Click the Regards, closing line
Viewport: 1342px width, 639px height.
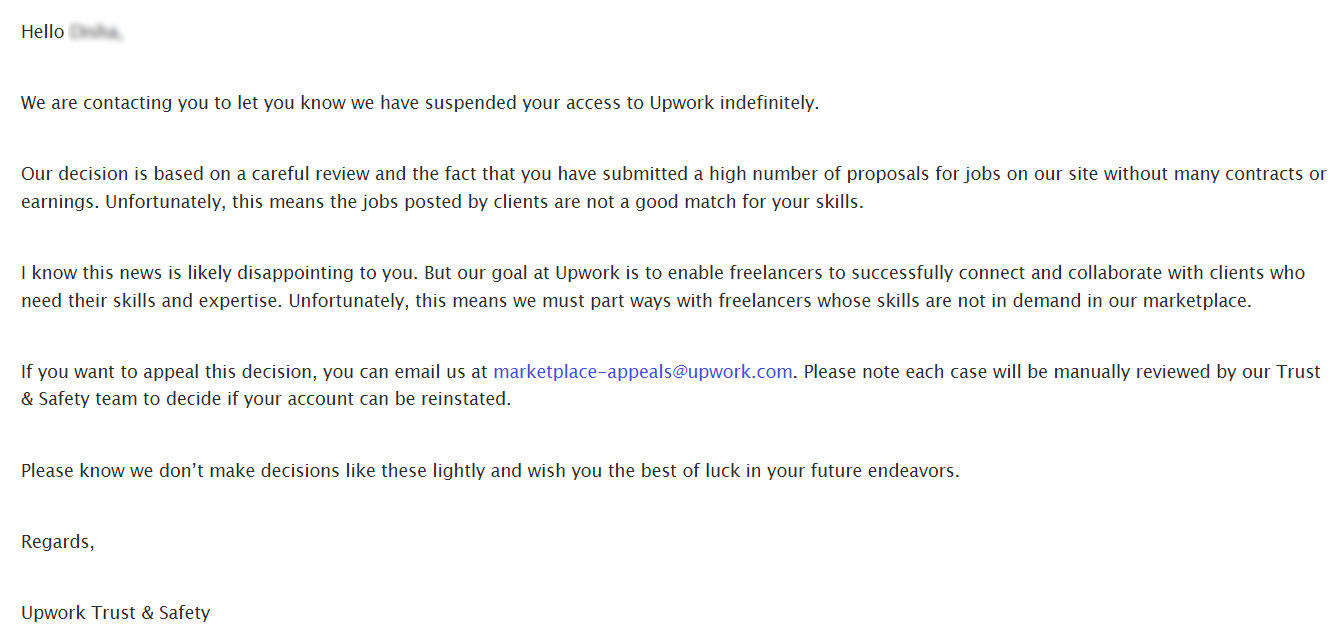pyautogui.click(x=58, y=542)
